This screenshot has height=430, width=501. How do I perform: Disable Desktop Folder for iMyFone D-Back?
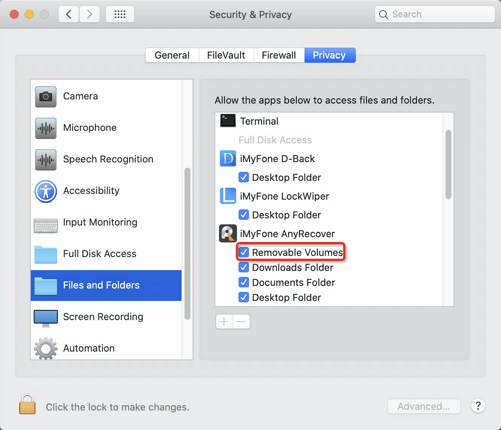(x=244, y=177)
